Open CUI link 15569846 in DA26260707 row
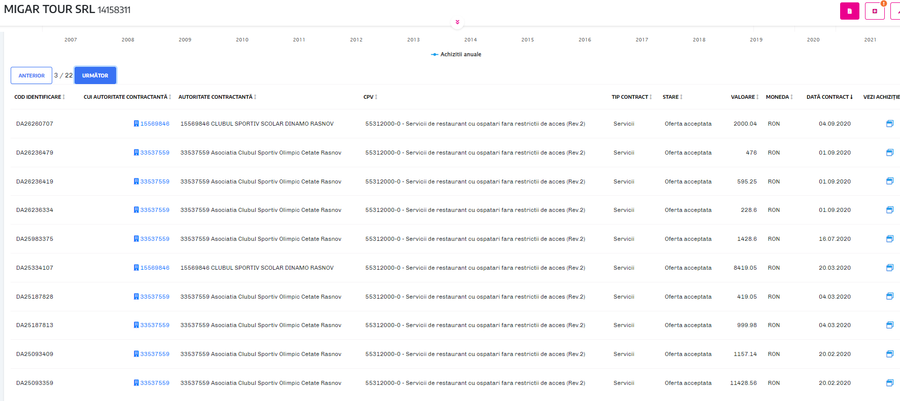Image resolution: width=900 pixels, height=401 pixels. point(152,123)
